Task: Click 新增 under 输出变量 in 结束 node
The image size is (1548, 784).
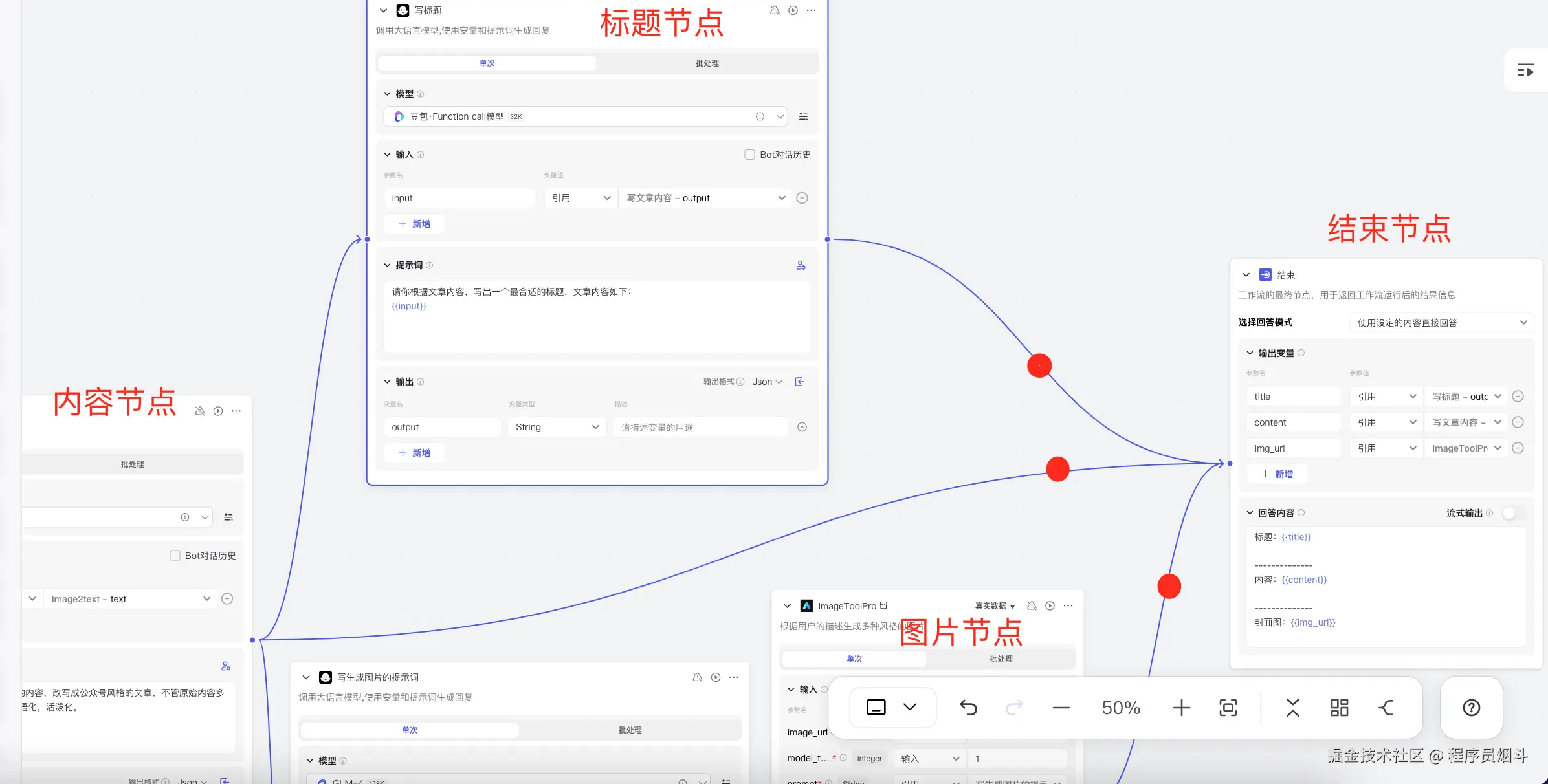Action: click(1277, 474)
